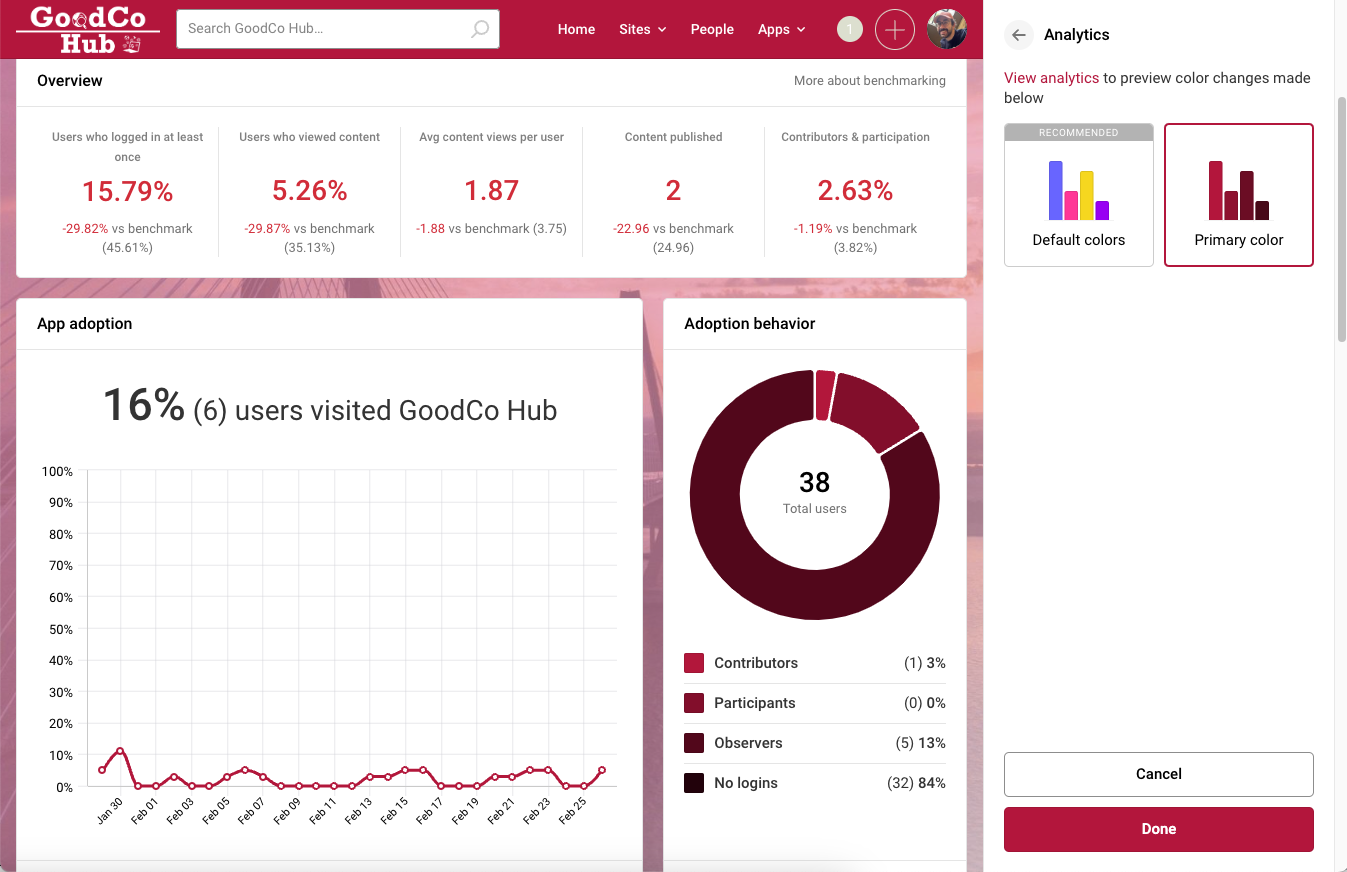
Task: Click the create new (+) icon
Action: [894, 29]
